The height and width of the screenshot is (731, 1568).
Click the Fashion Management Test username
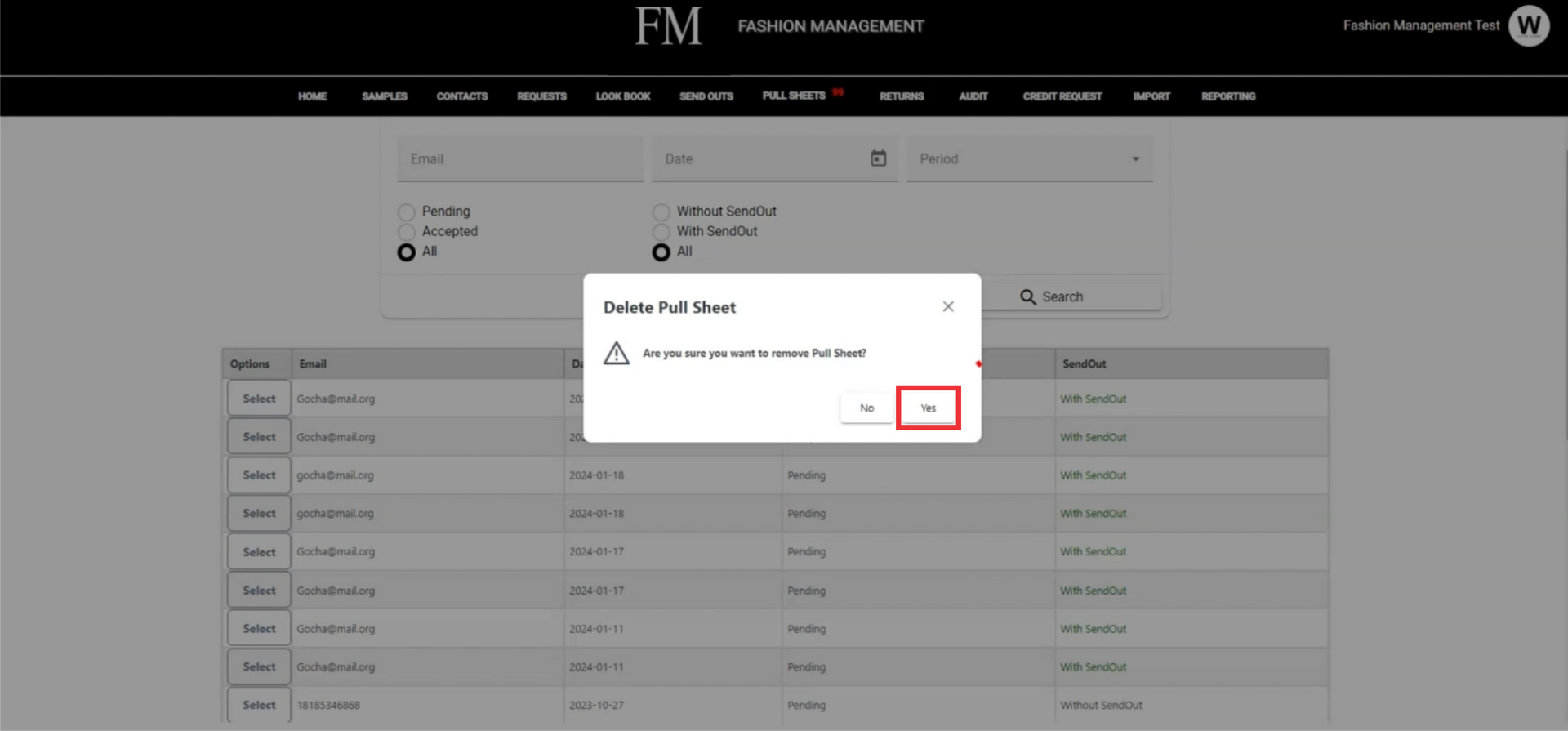click(x=1421, y=25)
